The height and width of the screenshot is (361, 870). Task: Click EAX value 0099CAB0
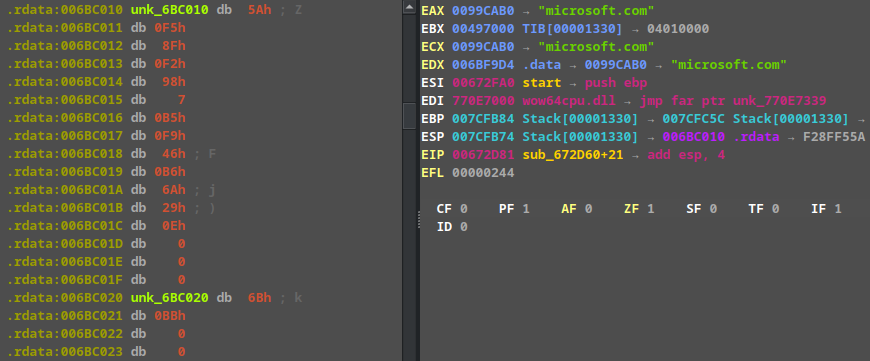click(x=483, y=11)
